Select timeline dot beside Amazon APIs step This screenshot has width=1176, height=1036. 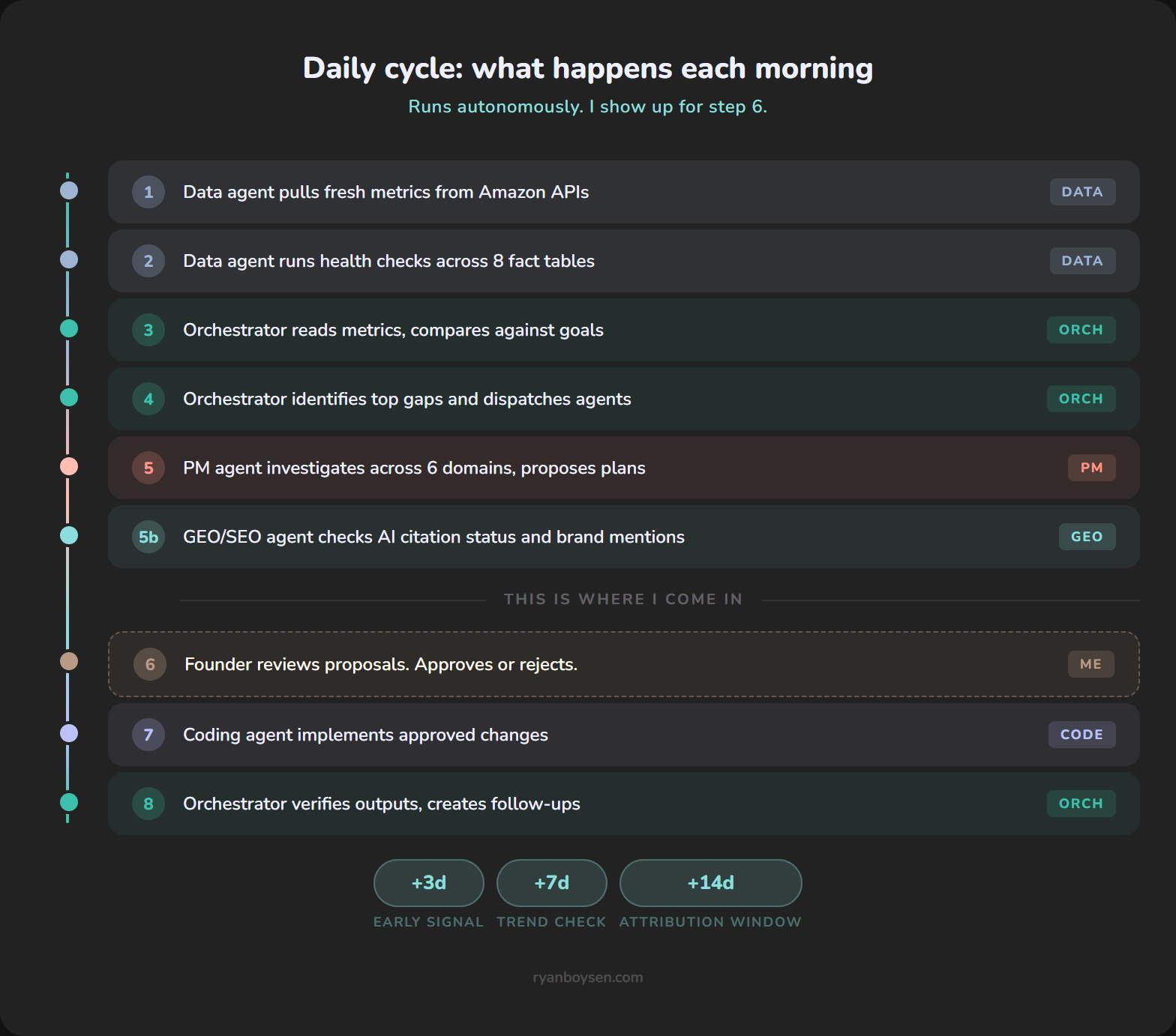69,190
